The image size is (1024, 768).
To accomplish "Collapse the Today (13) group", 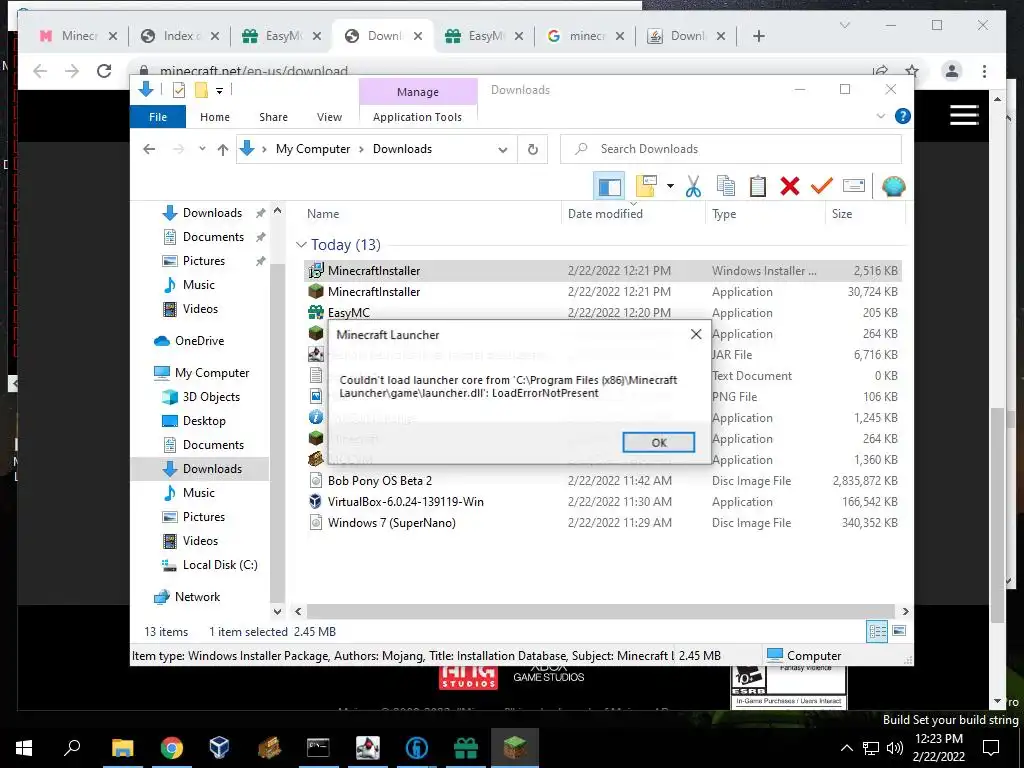I will point(301,244).
